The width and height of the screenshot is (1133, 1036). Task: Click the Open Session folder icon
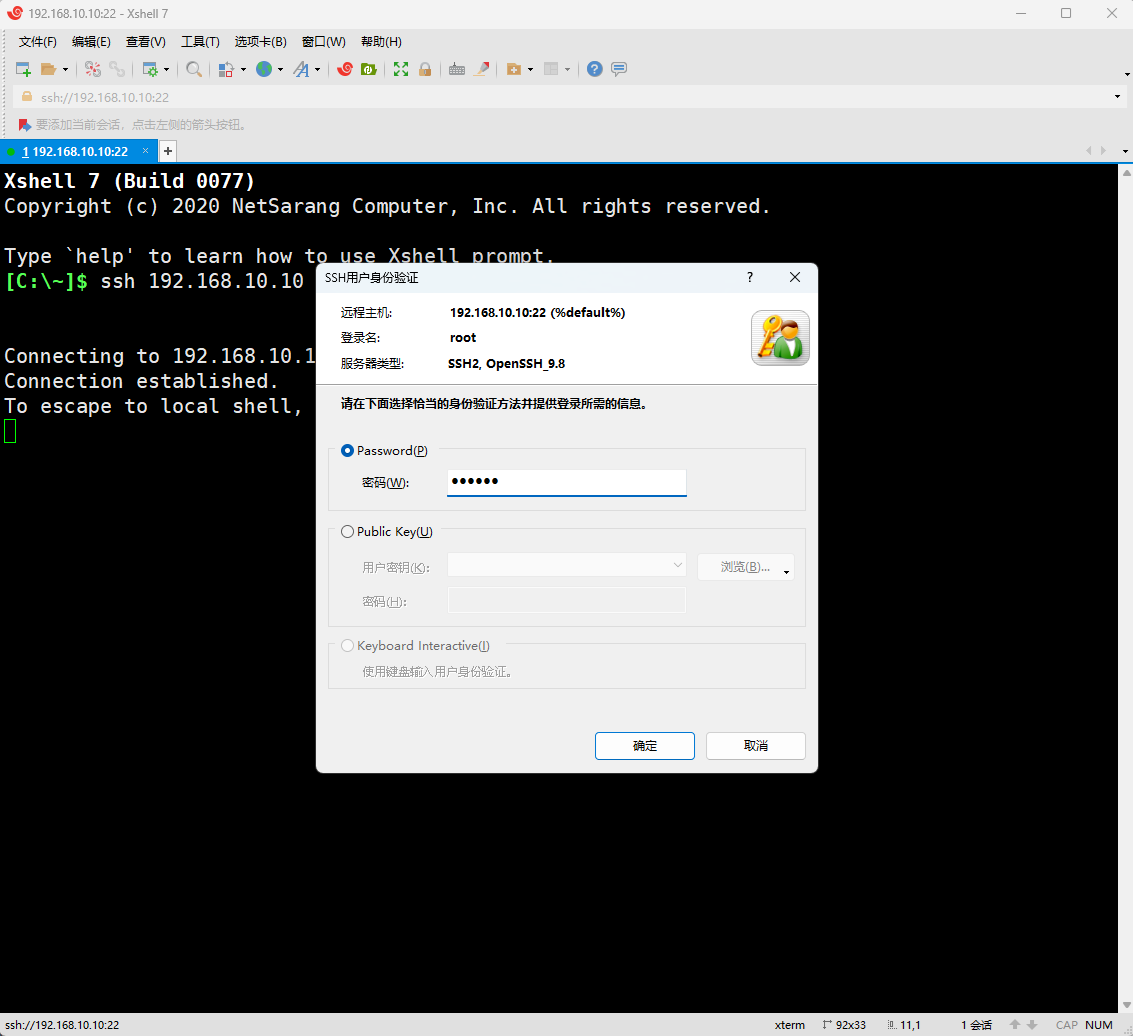tap(48, 69)
